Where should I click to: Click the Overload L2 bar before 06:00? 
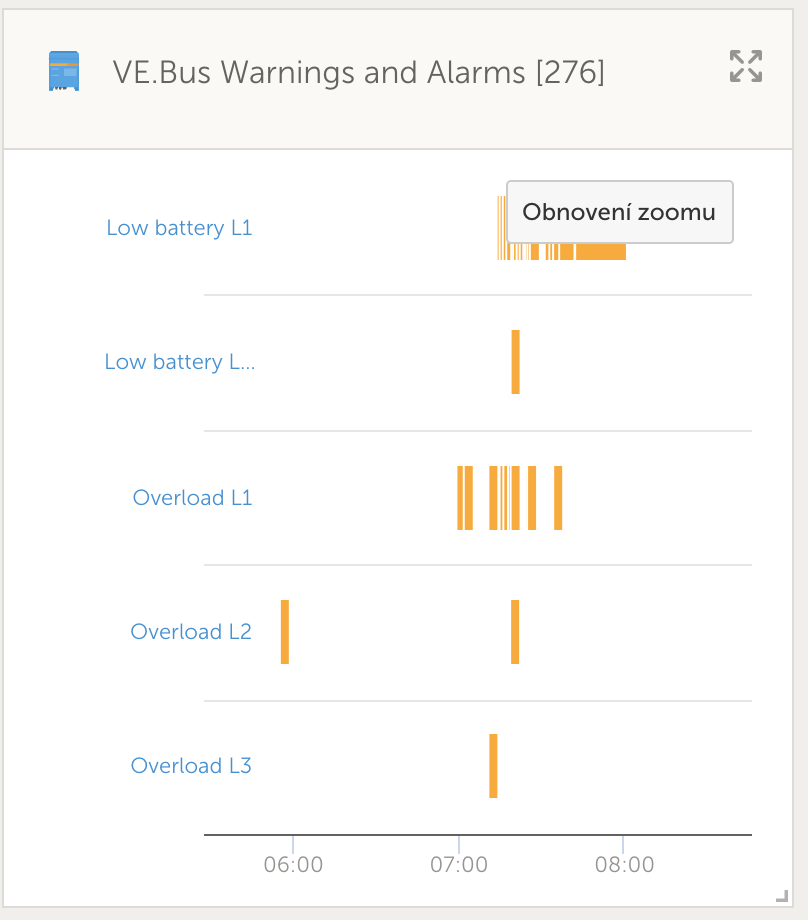click(x=285, y=632)
